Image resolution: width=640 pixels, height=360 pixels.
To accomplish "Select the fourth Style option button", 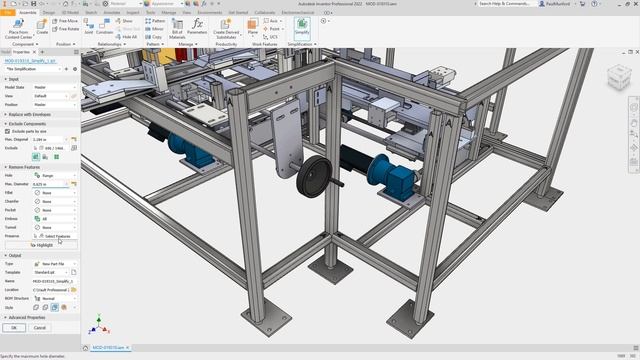I will click(64, 307).
